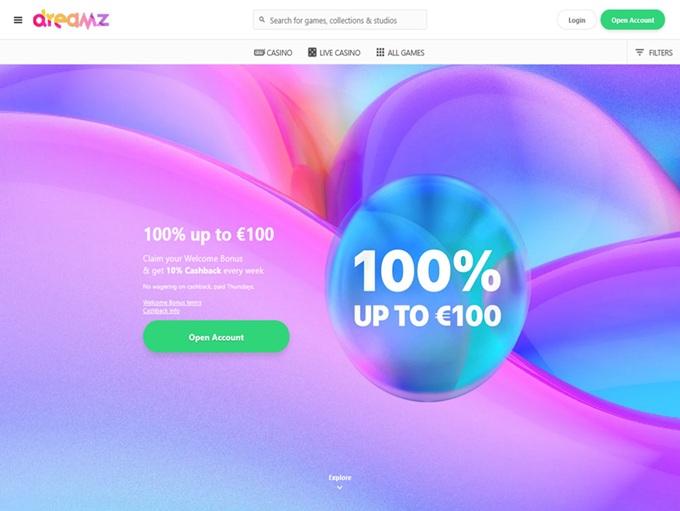Click the All Games grid icon
Viewport: 680px width, 511px height.
(380, 52)
